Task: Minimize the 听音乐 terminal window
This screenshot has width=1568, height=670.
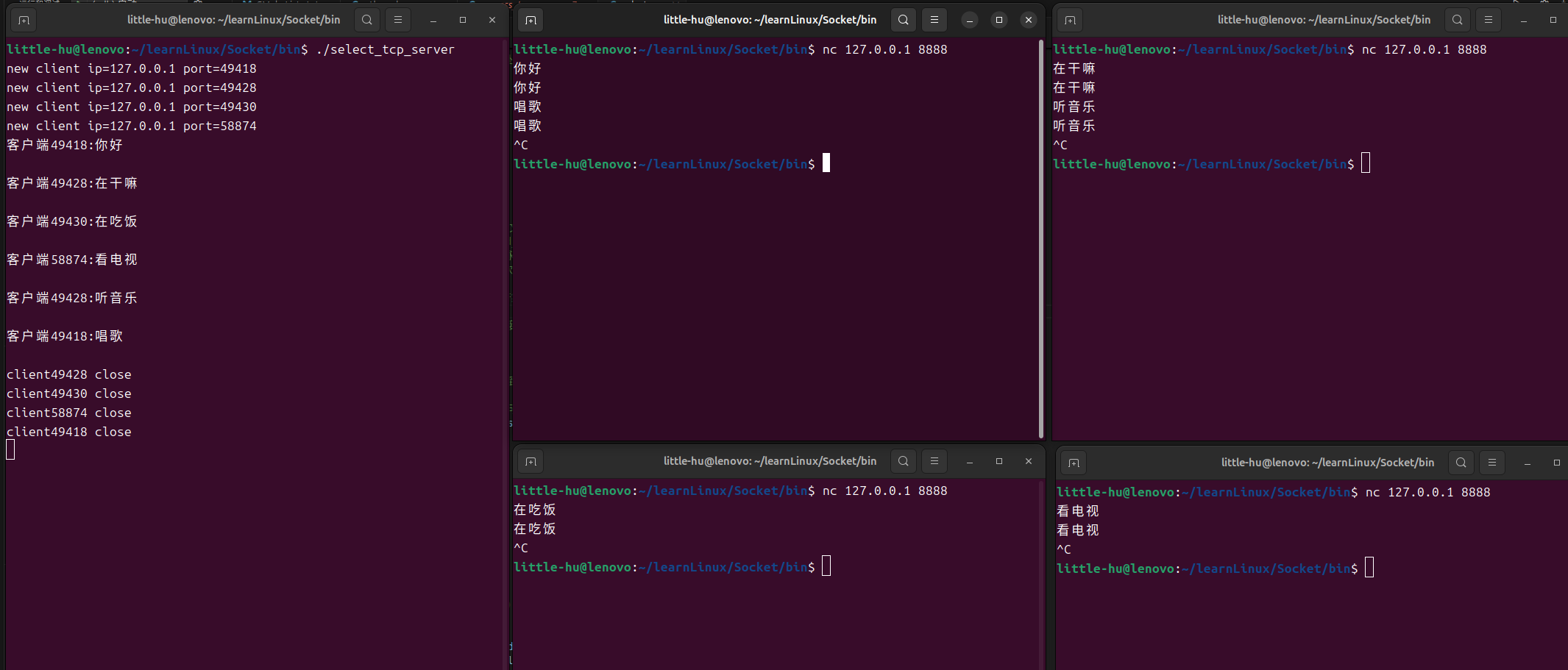Action: click(1524, 20)
